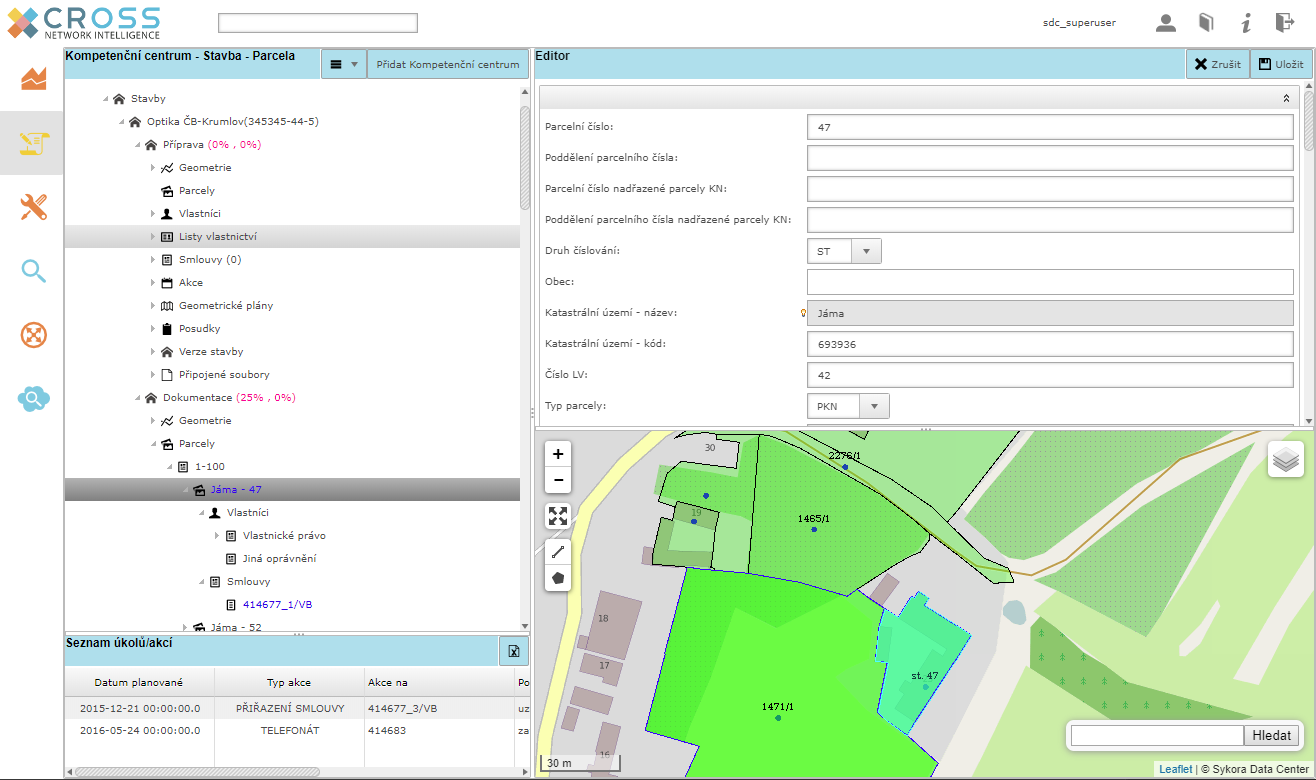Image resolution: width=1316 pixels, height=780 pixels.
Task: Focus the top header search box
Action: (x=318, y=23)
